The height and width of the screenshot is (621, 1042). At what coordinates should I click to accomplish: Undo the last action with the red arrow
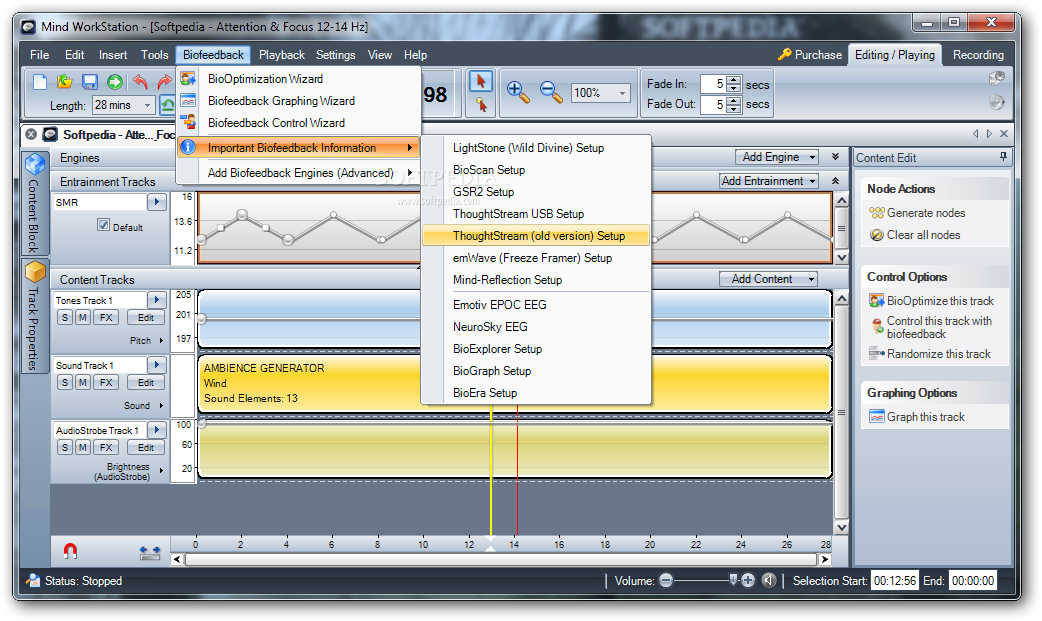140,82
